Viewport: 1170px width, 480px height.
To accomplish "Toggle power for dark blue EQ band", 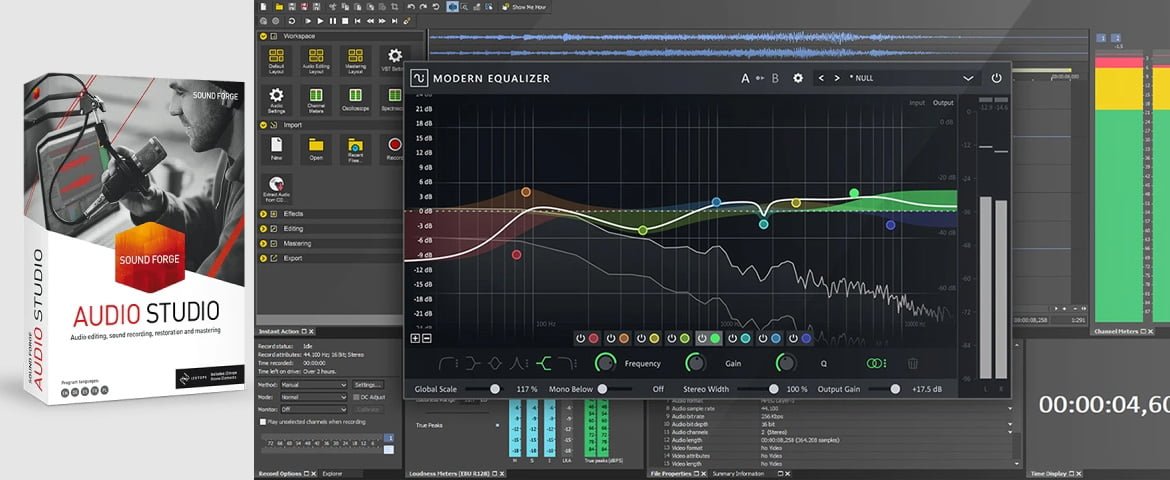I will point(792,338).
